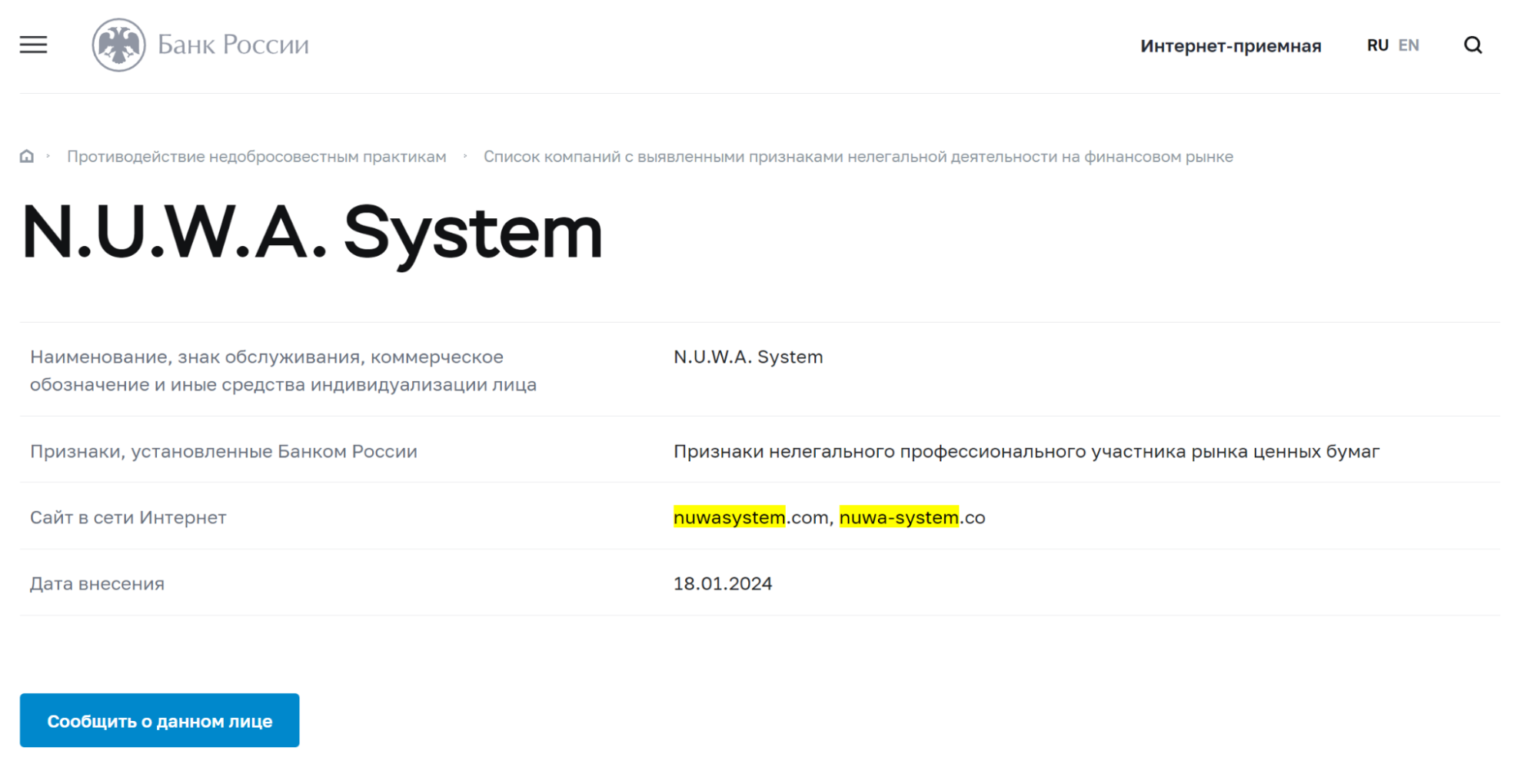Select the highlighted nuwasystem.com text
This screenshot has width=1537, height=784.
[752, 517]
